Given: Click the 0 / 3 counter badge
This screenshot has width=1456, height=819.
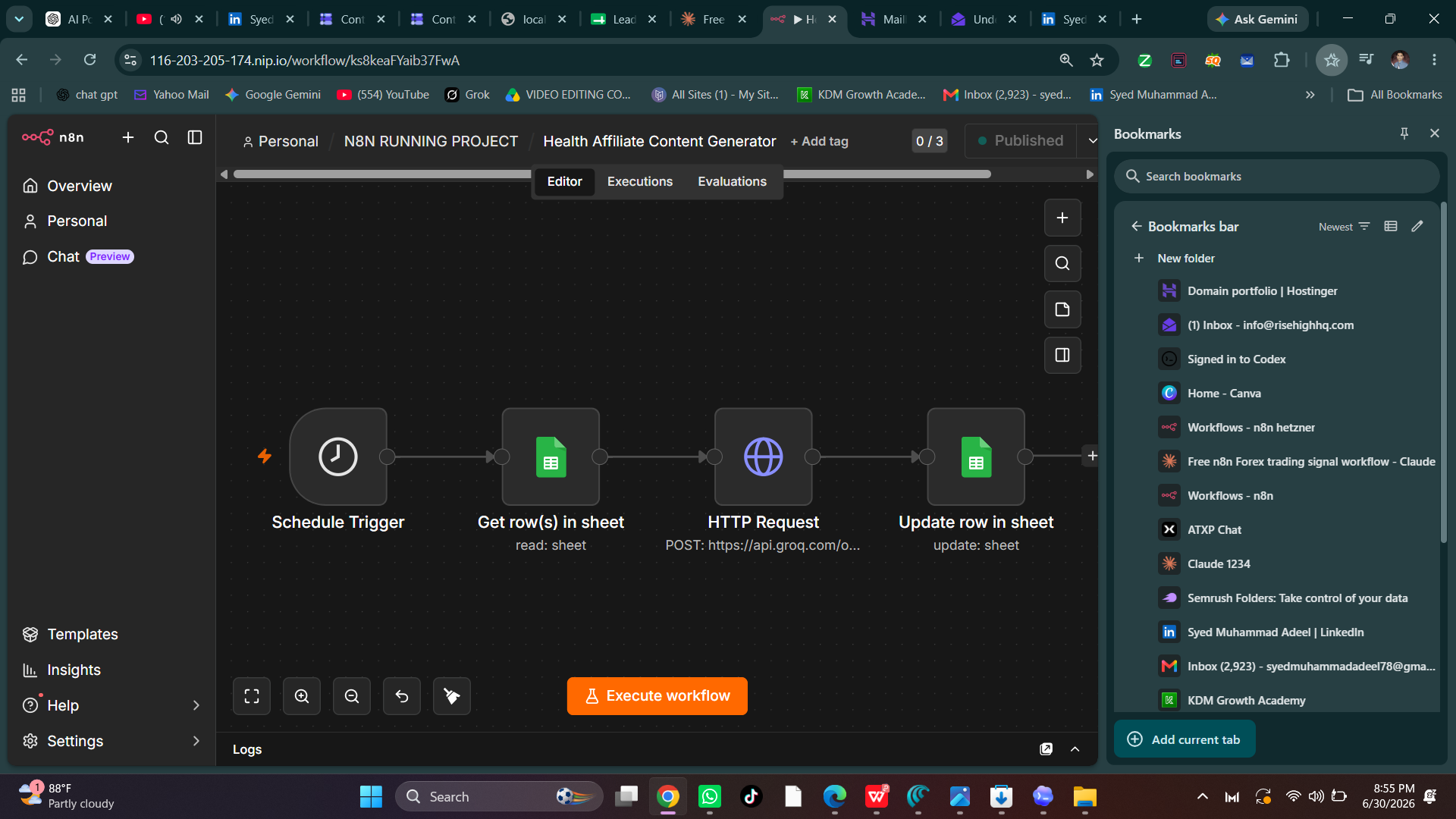Looking at the screenshot, I should click(930, 141).
